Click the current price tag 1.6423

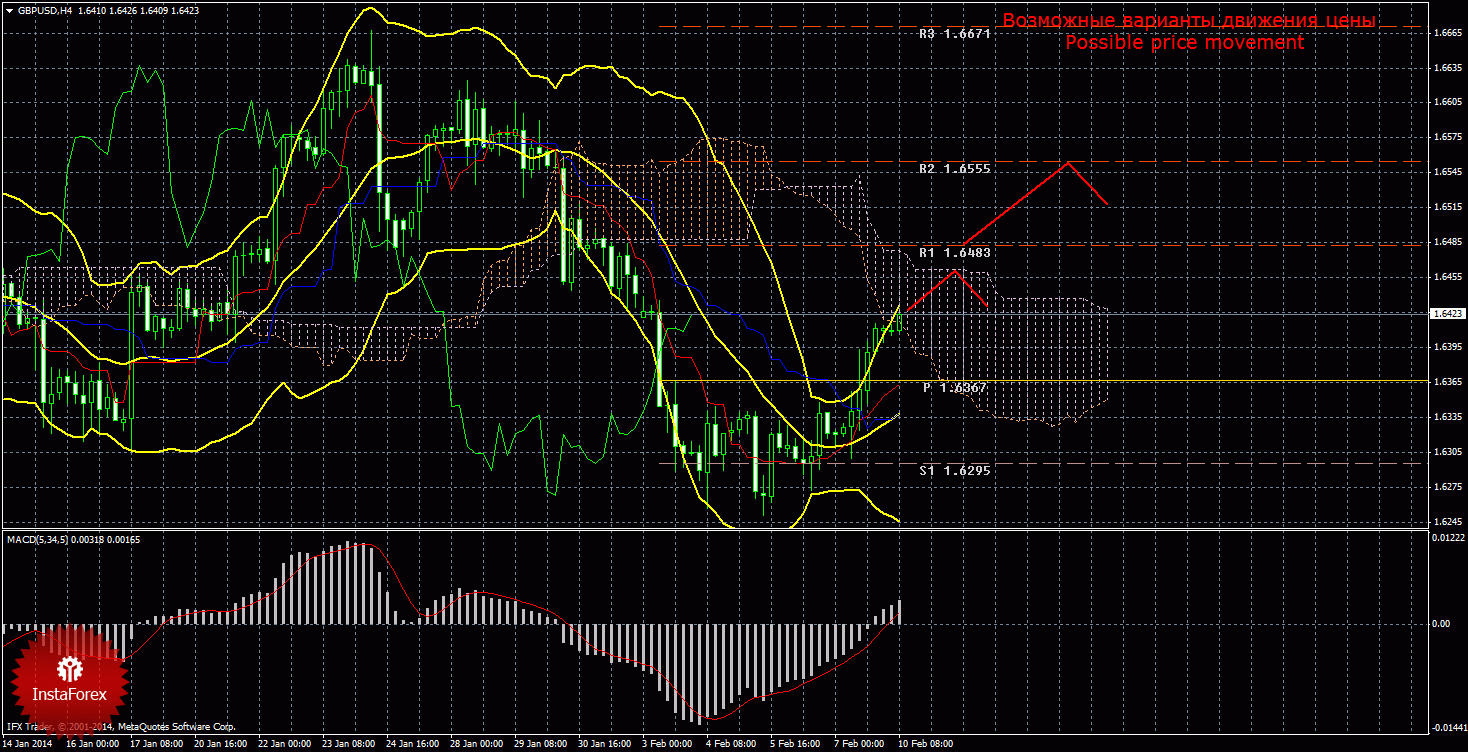pyautogui.click(x=1447, y=313)
